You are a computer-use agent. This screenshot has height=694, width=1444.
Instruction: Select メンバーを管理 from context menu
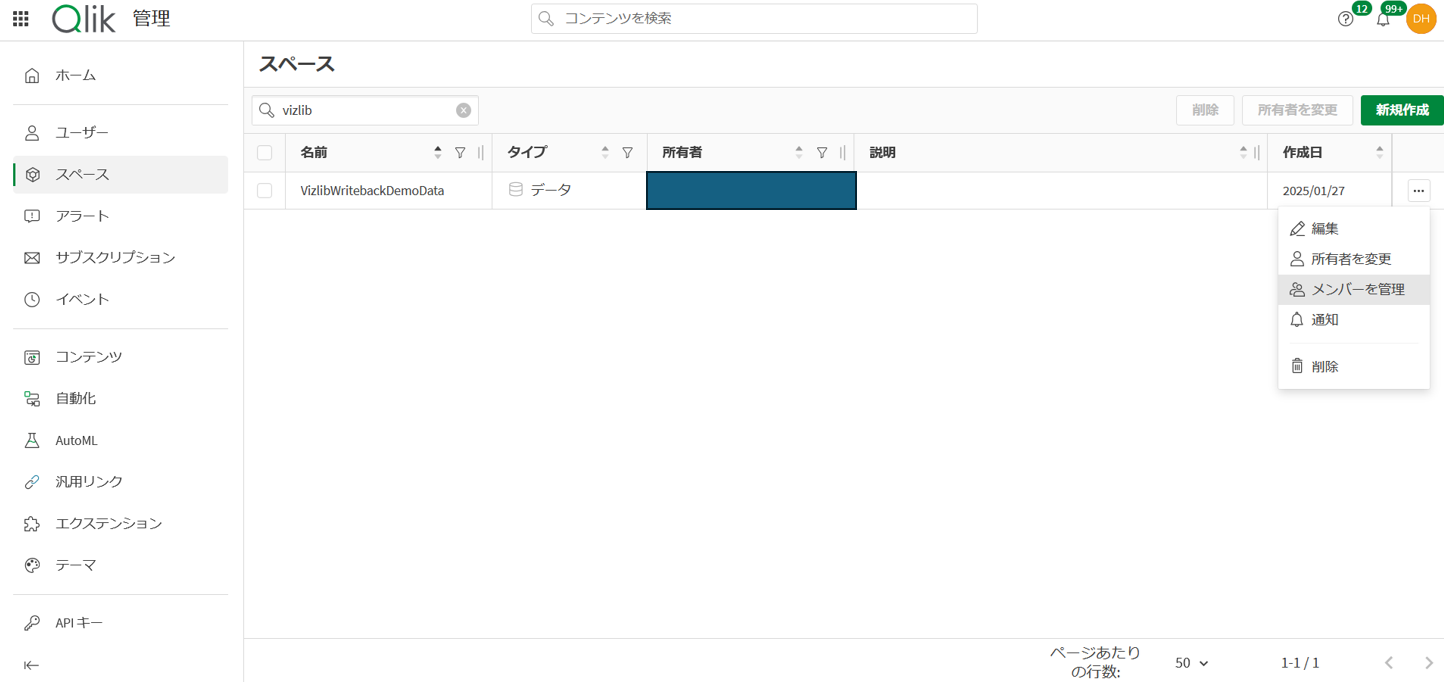(1357, 290)
